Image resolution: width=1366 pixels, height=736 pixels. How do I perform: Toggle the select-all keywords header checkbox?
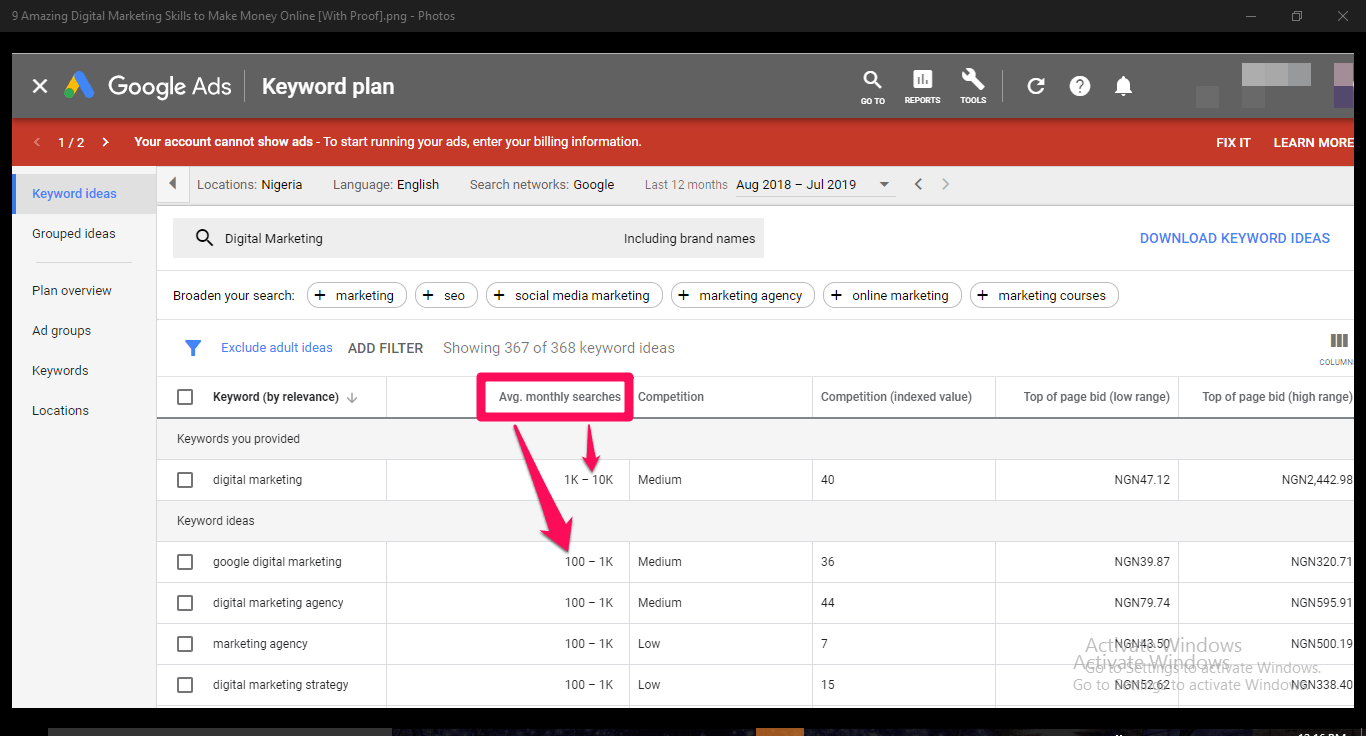[x=185, y=397]
